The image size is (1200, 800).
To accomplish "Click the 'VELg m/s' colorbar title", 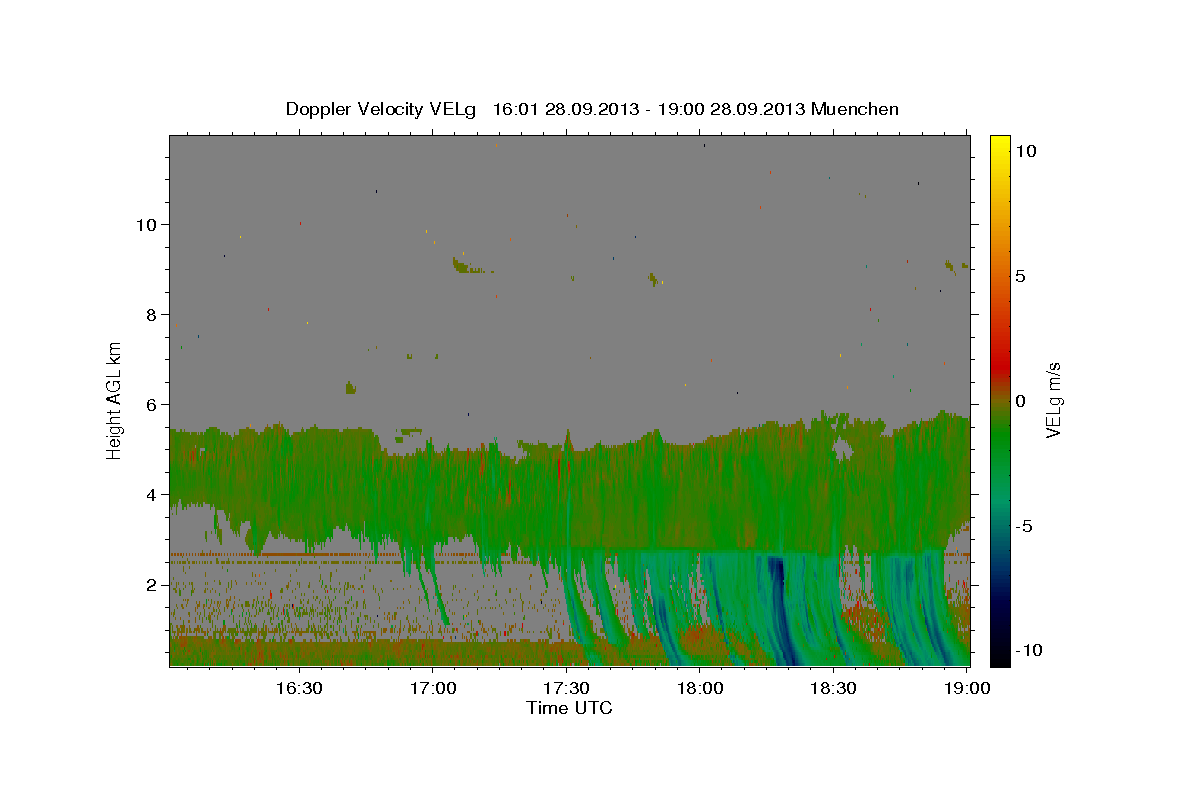I will tap(1054, 400).
